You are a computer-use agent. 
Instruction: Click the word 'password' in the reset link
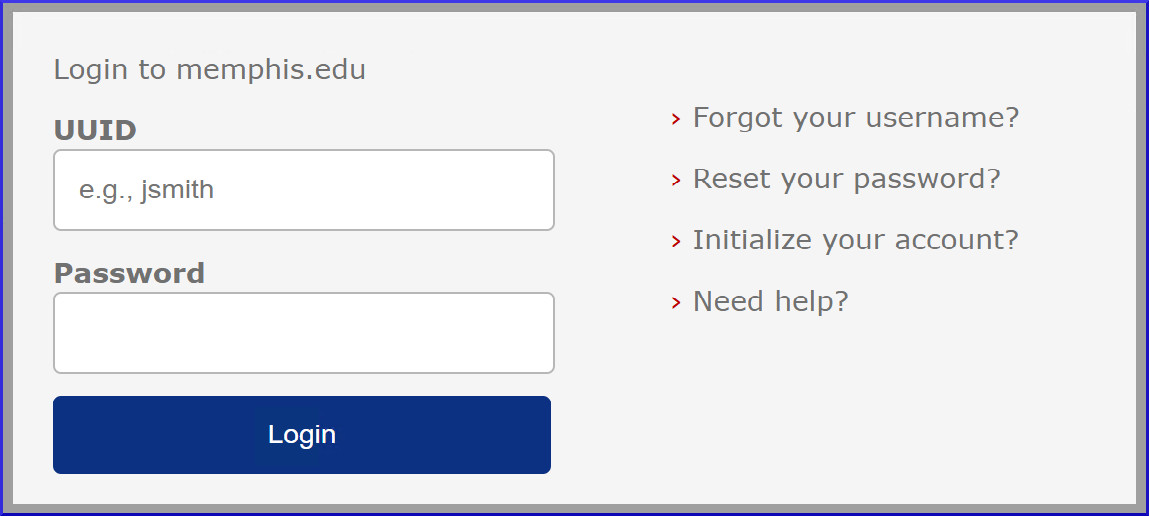tap(926, 179)
